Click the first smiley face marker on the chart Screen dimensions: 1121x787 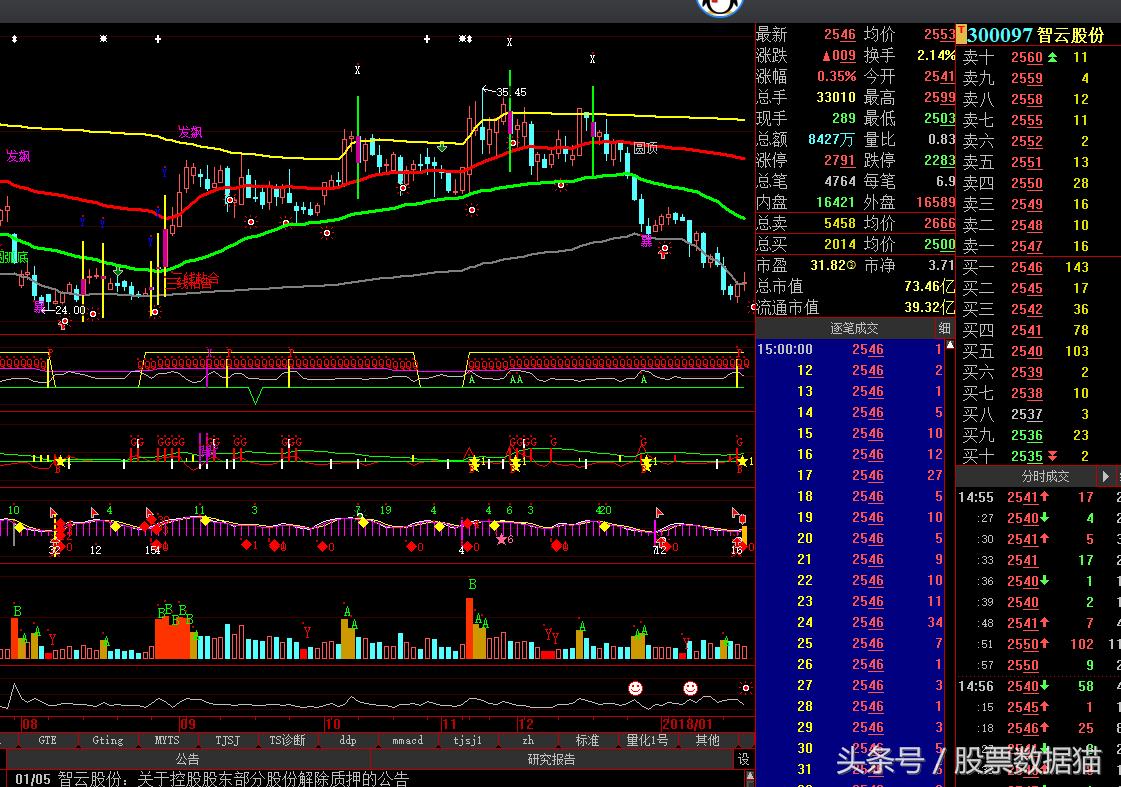click(x=635, y=688)
